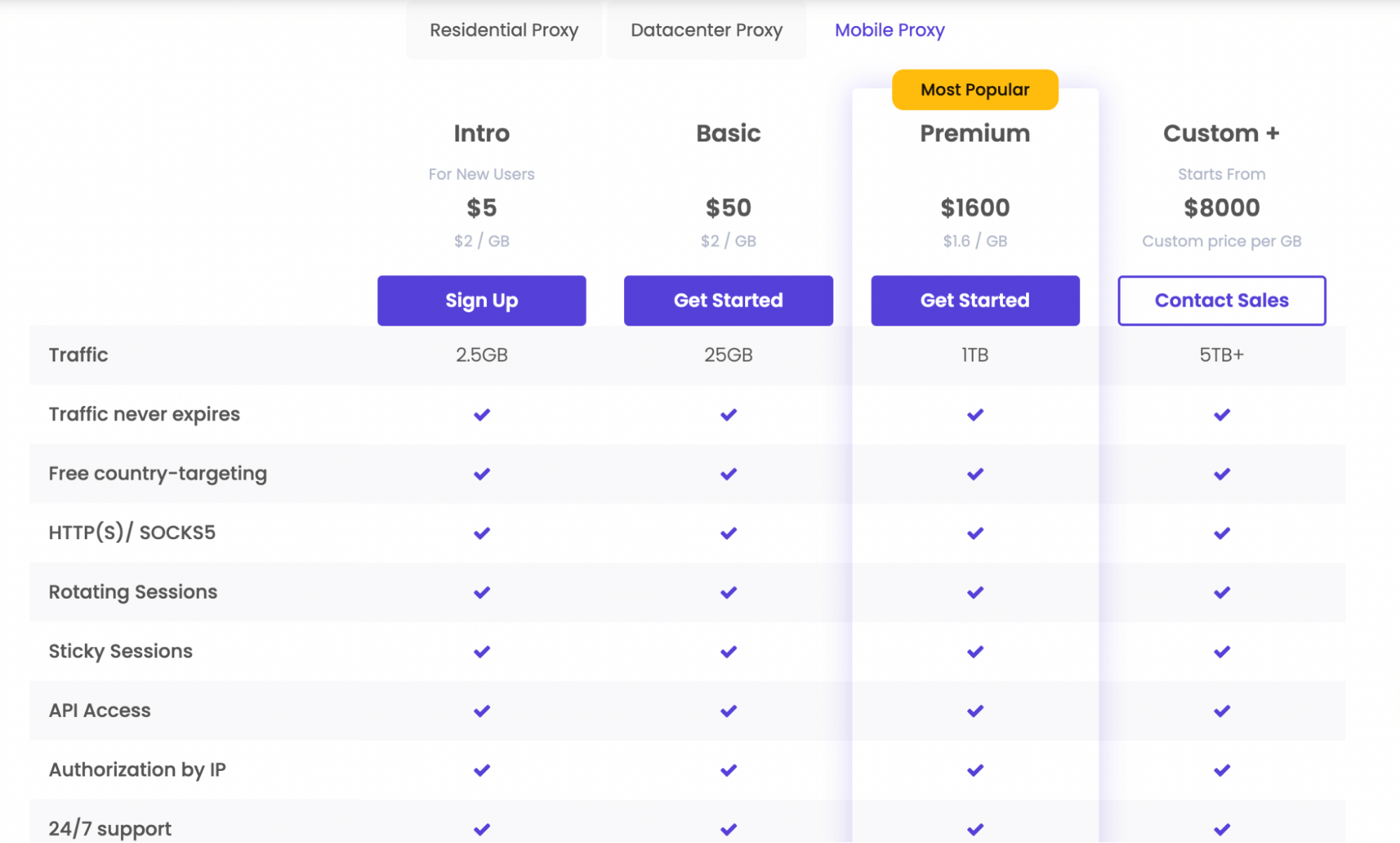Click the Intro plan Sign Up button
This screenshot has height=843, width=1400.
(x=481, y=300)
